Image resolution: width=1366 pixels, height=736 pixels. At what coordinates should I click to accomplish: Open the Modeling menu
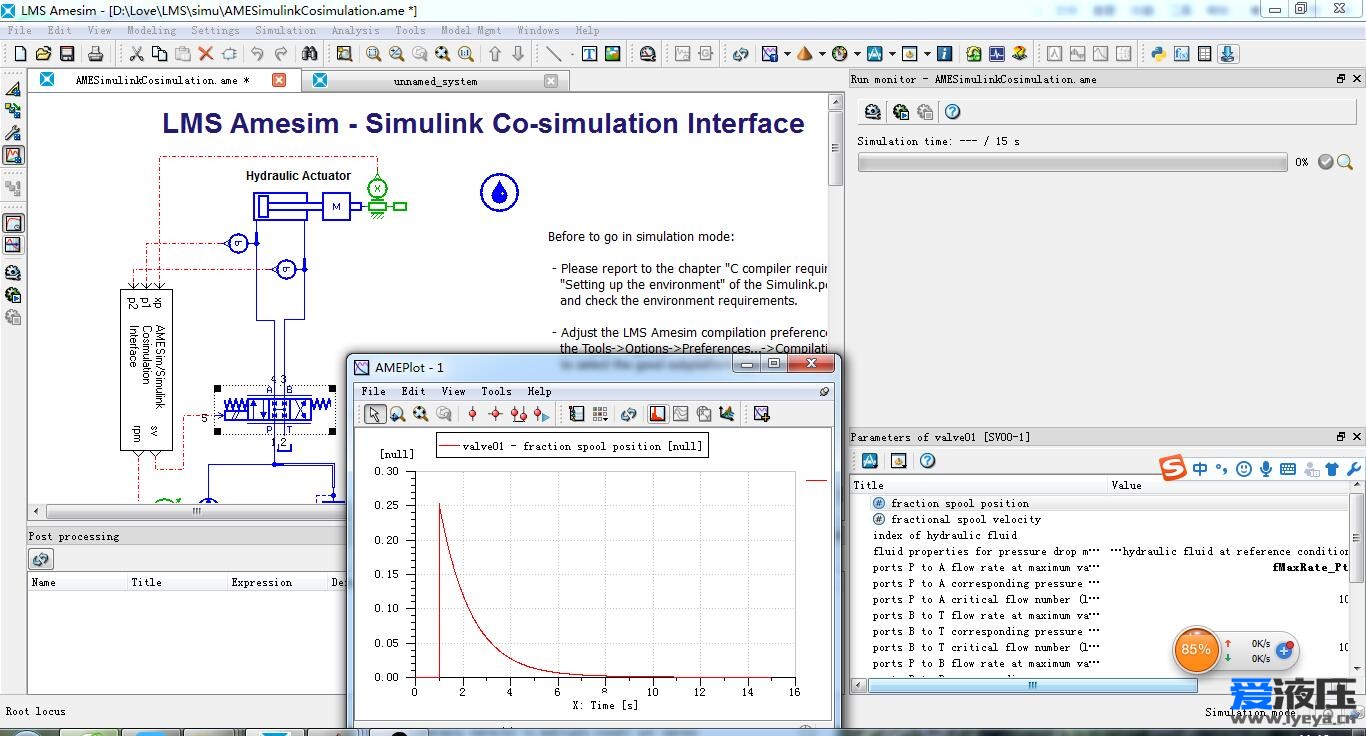tap(151, 31)
